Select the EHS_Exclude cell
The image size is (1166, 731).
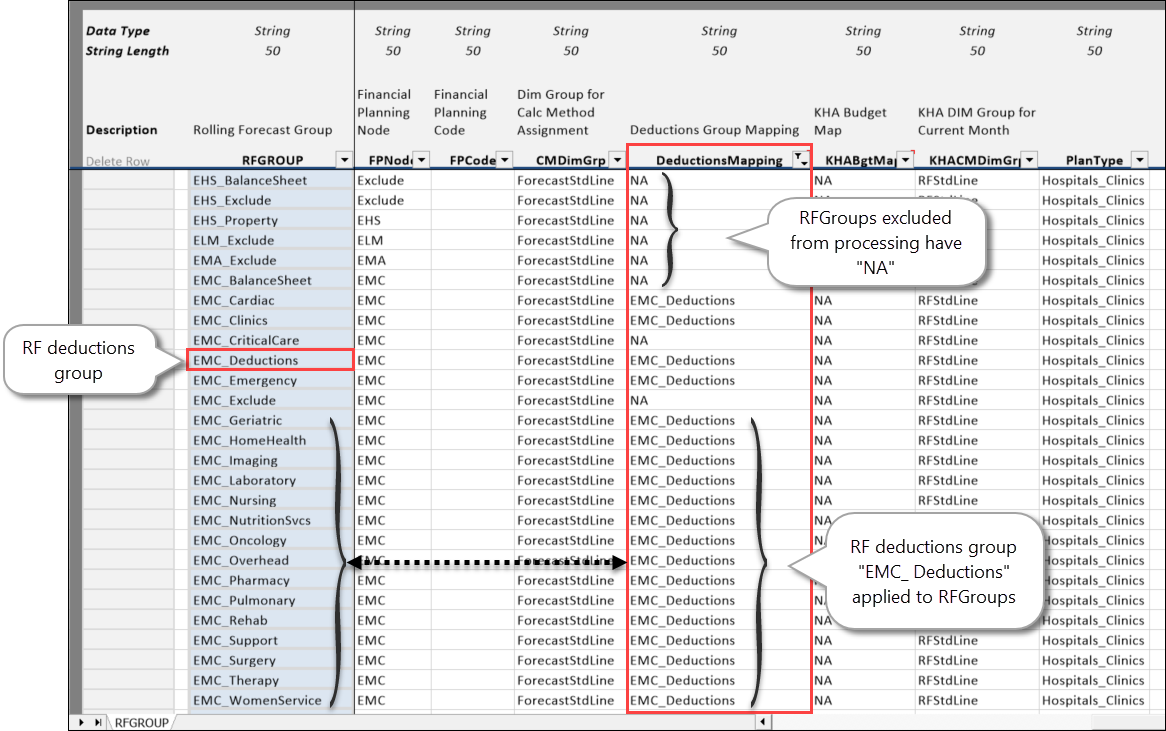270,201
